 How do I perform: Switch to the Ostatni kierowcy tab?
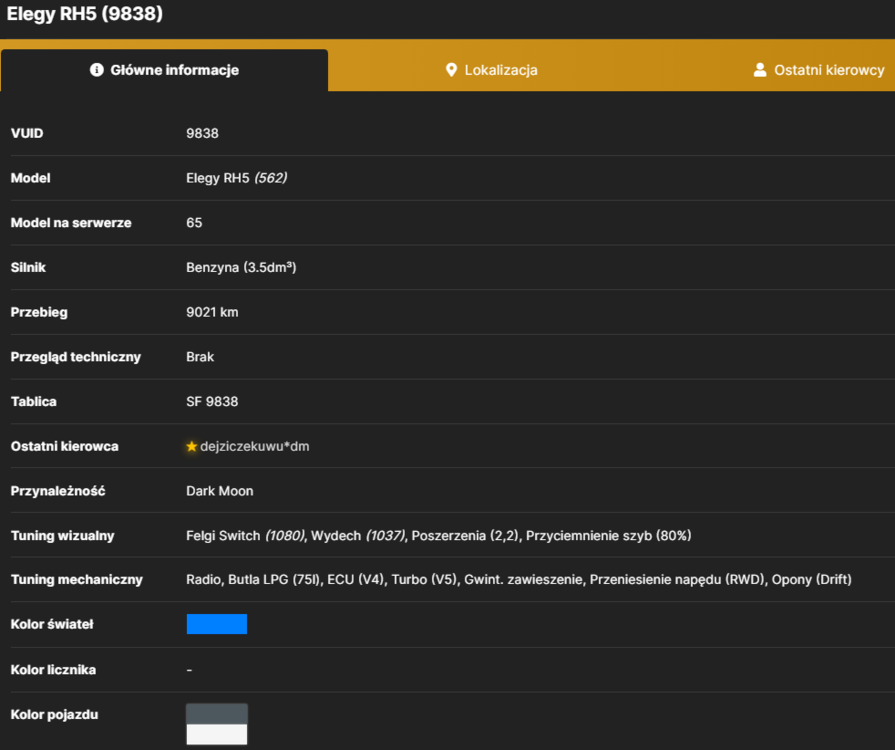(819, 70)
